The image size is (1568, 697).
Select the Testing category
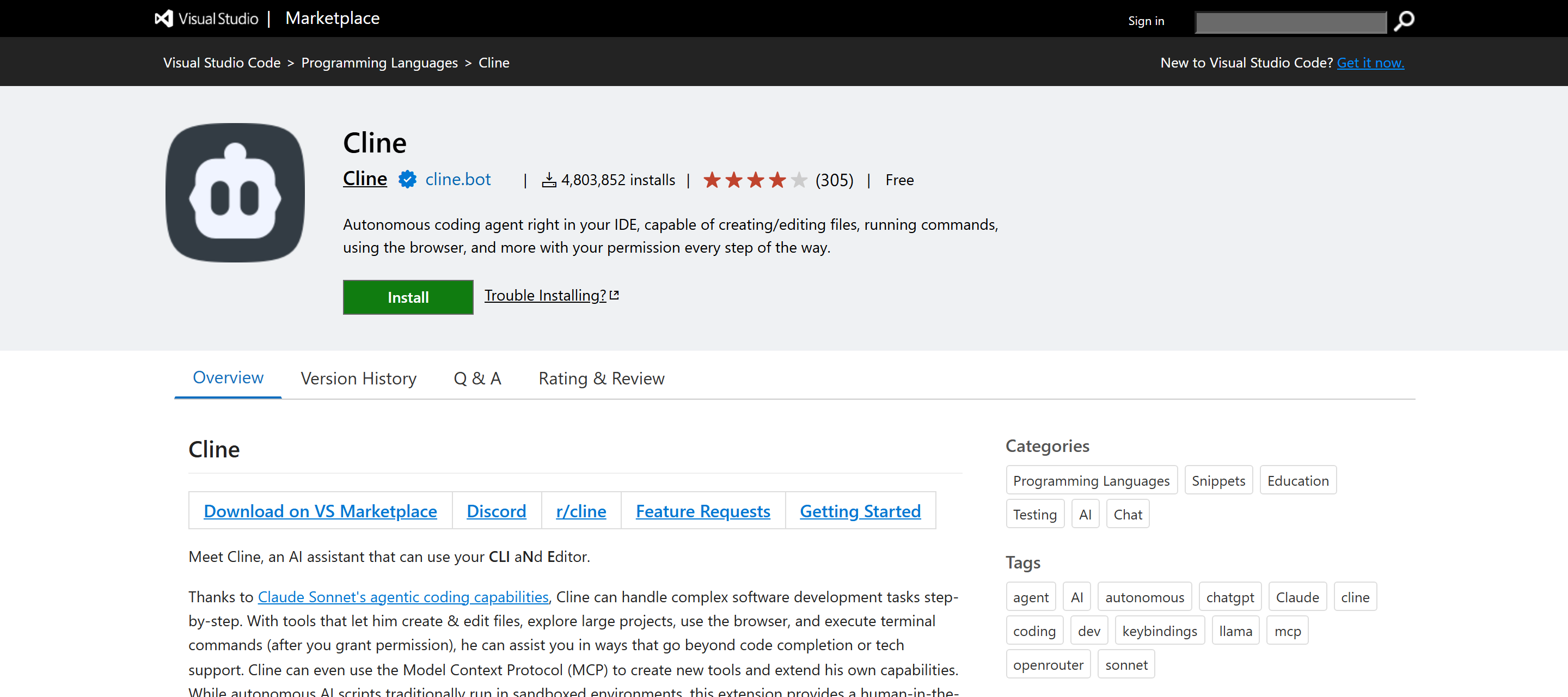tap(1034, 515)
